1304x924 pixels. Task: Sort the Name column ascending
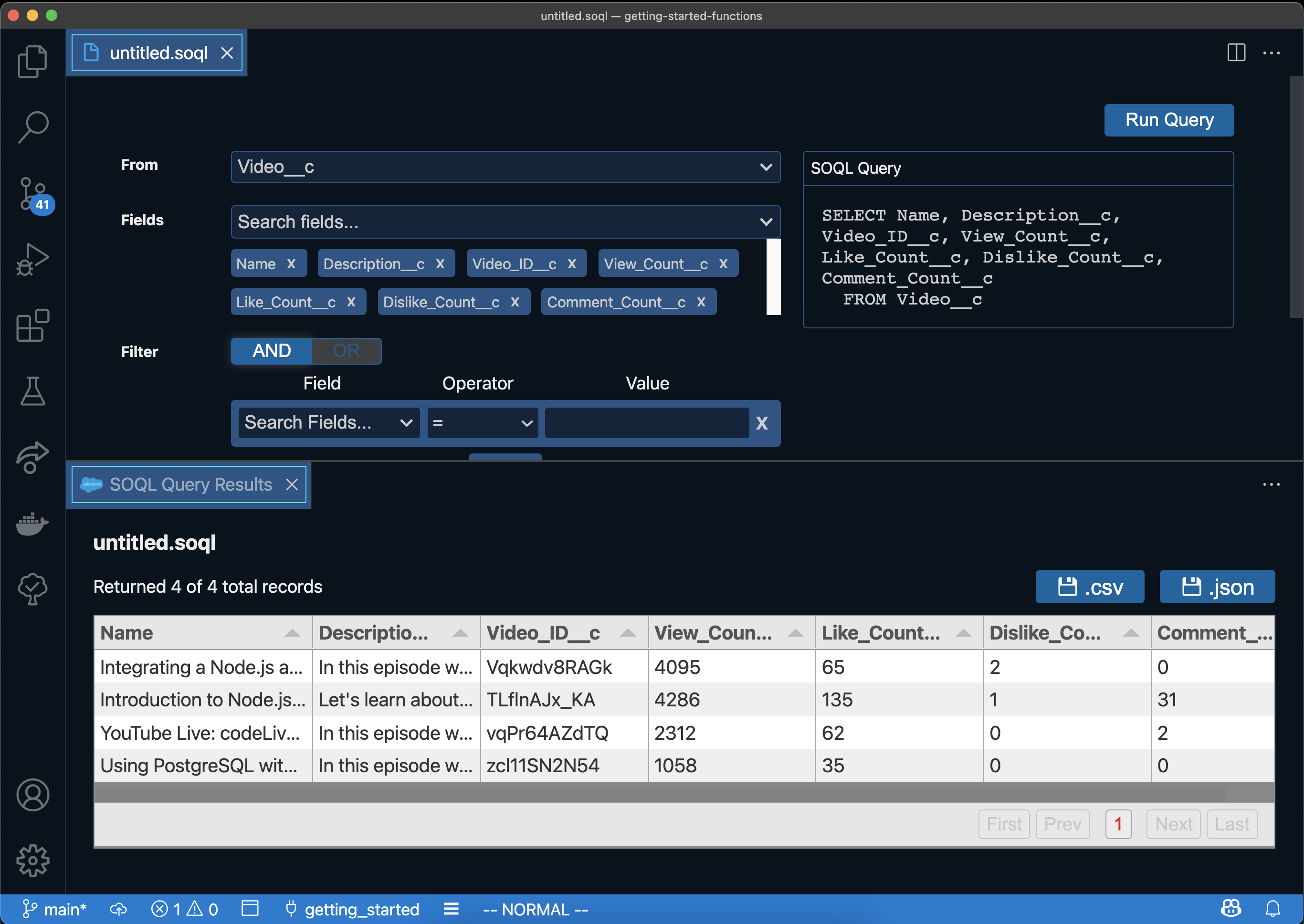coord(293,632)
